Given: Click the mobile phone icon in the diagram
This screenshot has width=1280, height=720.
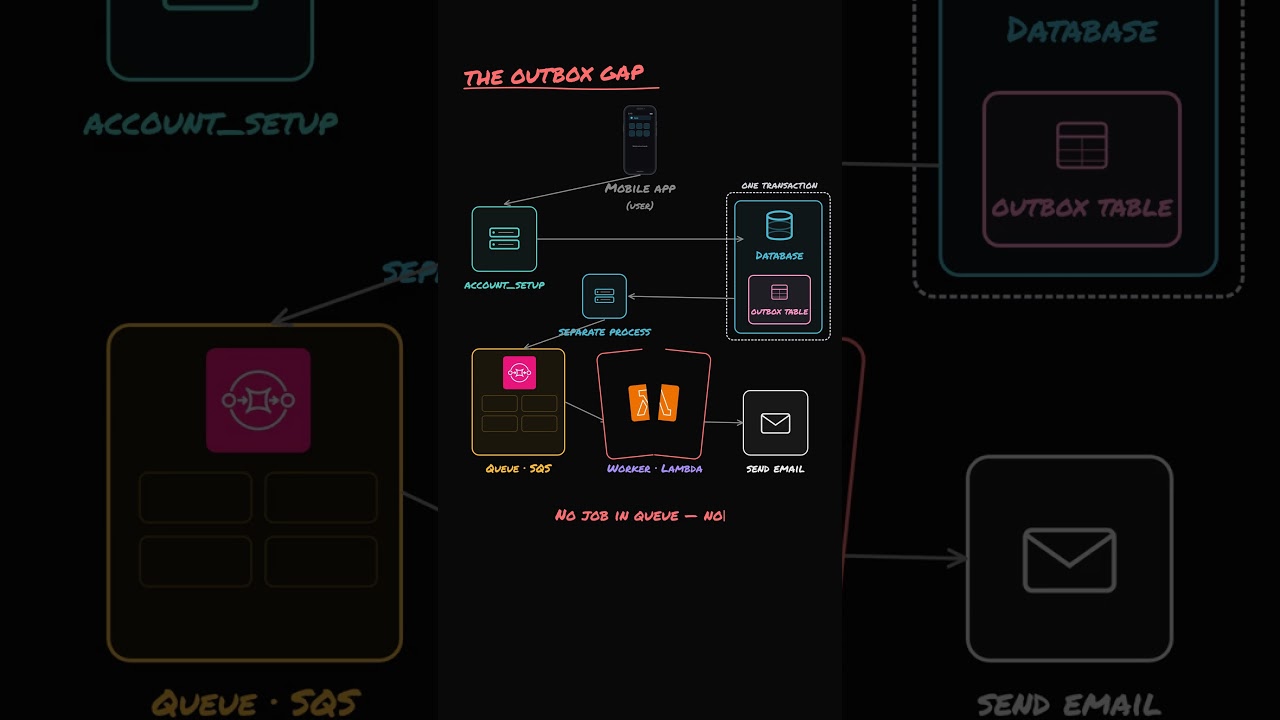Looking at the screenshot, I should coord(640,140).
